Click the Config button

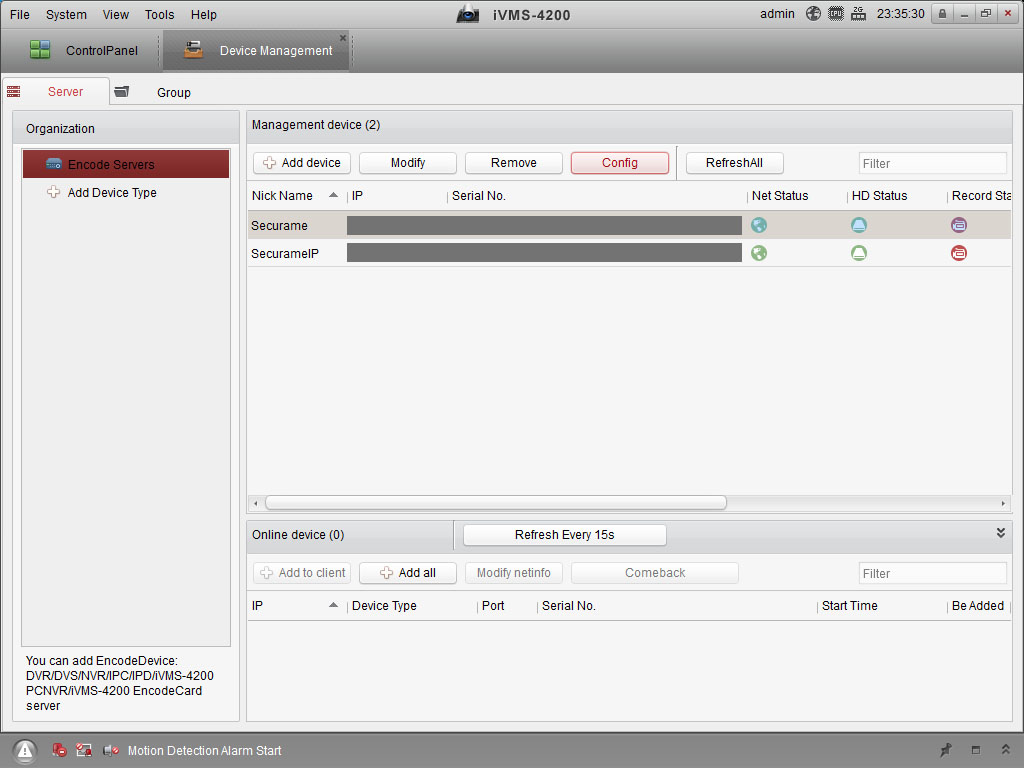pyautogui.click(x=620, y=163)
